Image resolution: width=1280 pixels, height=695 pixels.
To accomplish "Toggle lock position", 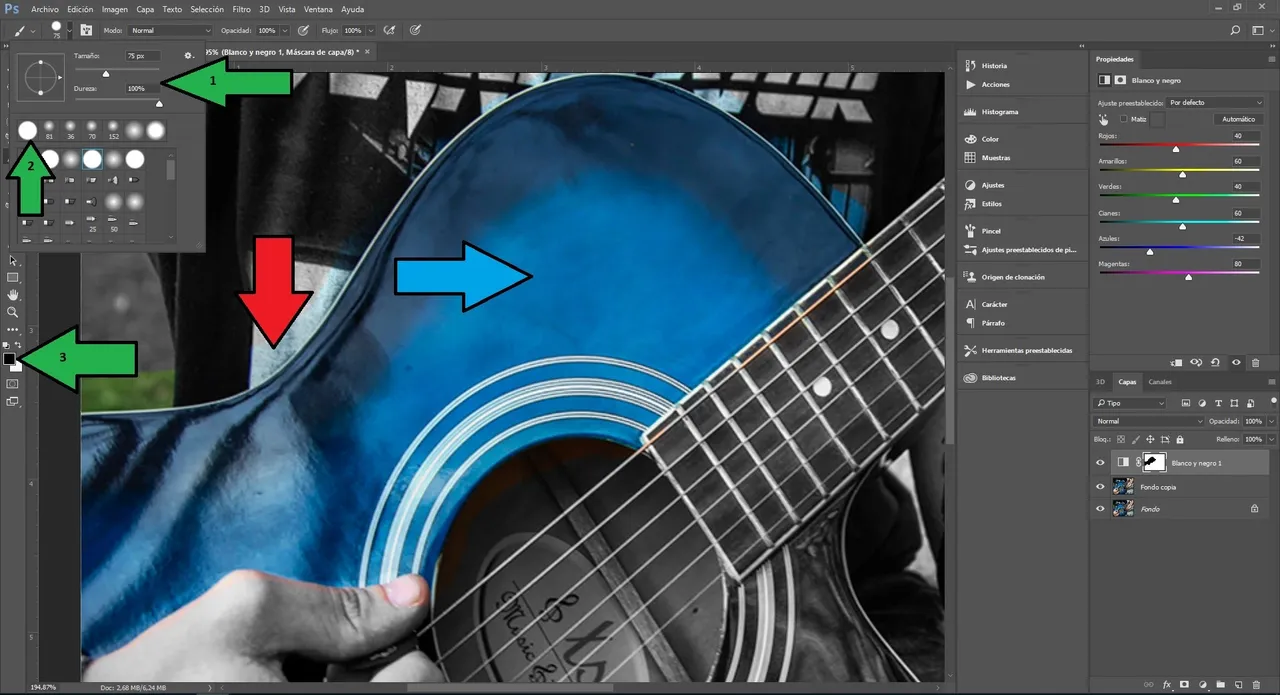I will [1150, 439].
